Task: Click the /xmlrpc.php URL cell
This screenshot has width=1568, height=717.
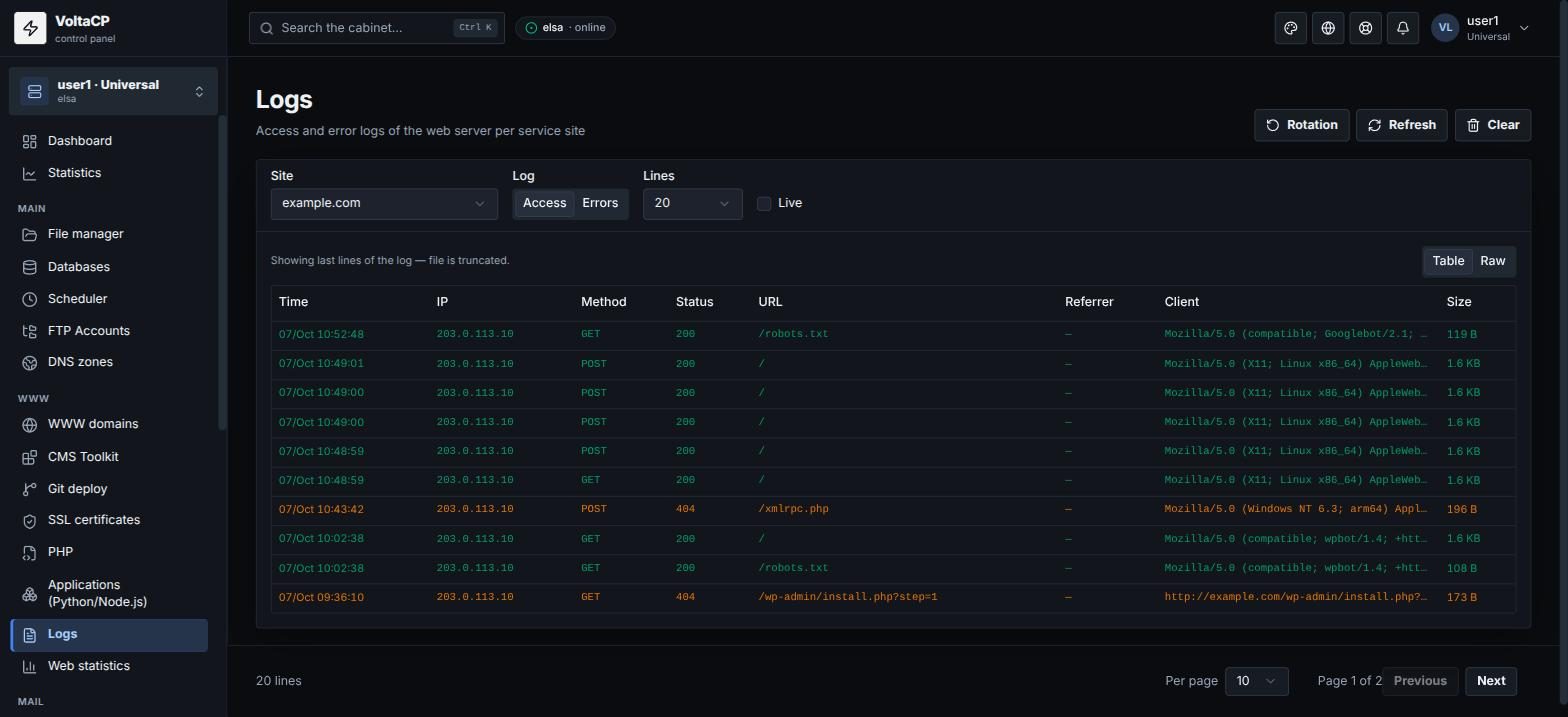Action: 794,509
